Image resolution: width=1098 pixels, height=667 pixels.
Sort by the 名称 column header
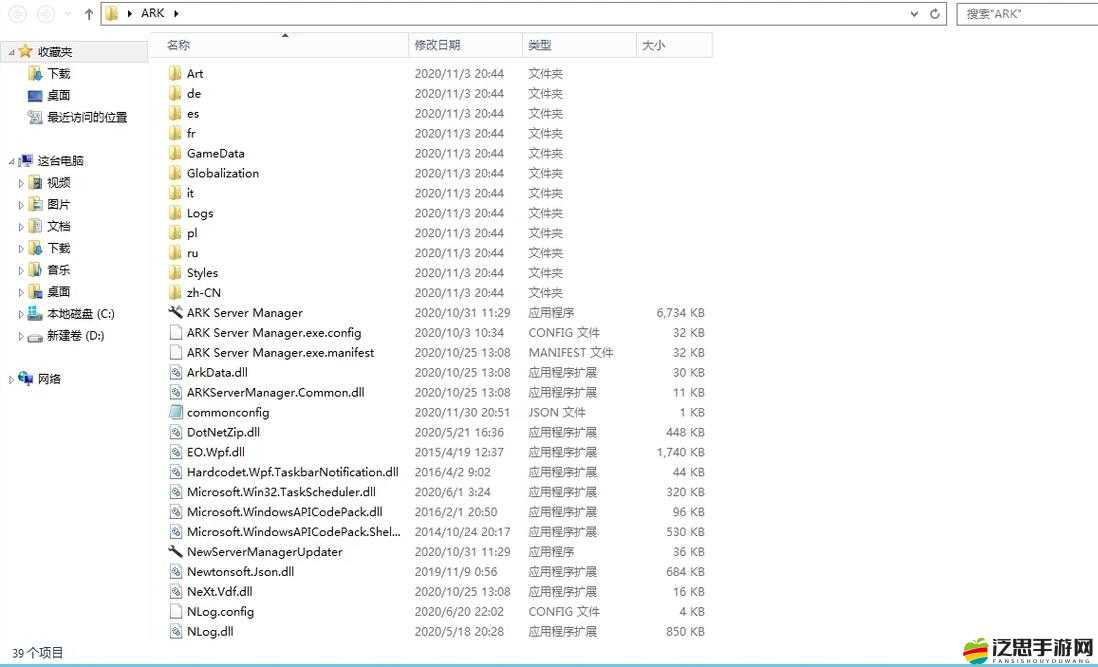point(279,45)
